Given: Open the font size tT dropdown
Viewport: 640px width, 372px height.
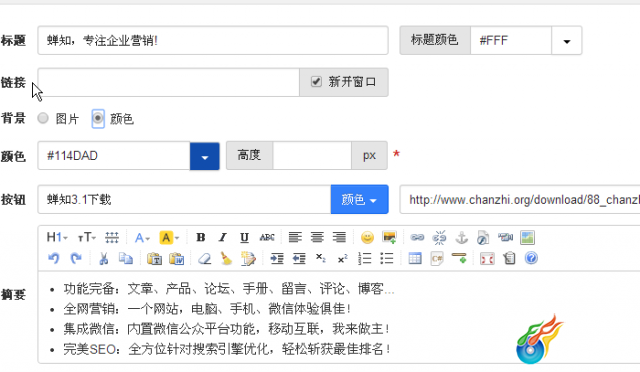Looking at the screenshot, I should pyautogui.click(x=87, y=237).
